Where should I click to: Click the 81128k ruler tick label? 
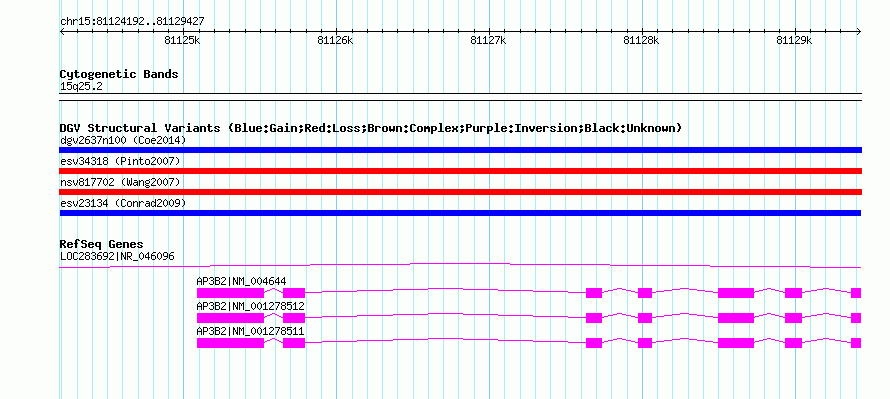(641, 40)
